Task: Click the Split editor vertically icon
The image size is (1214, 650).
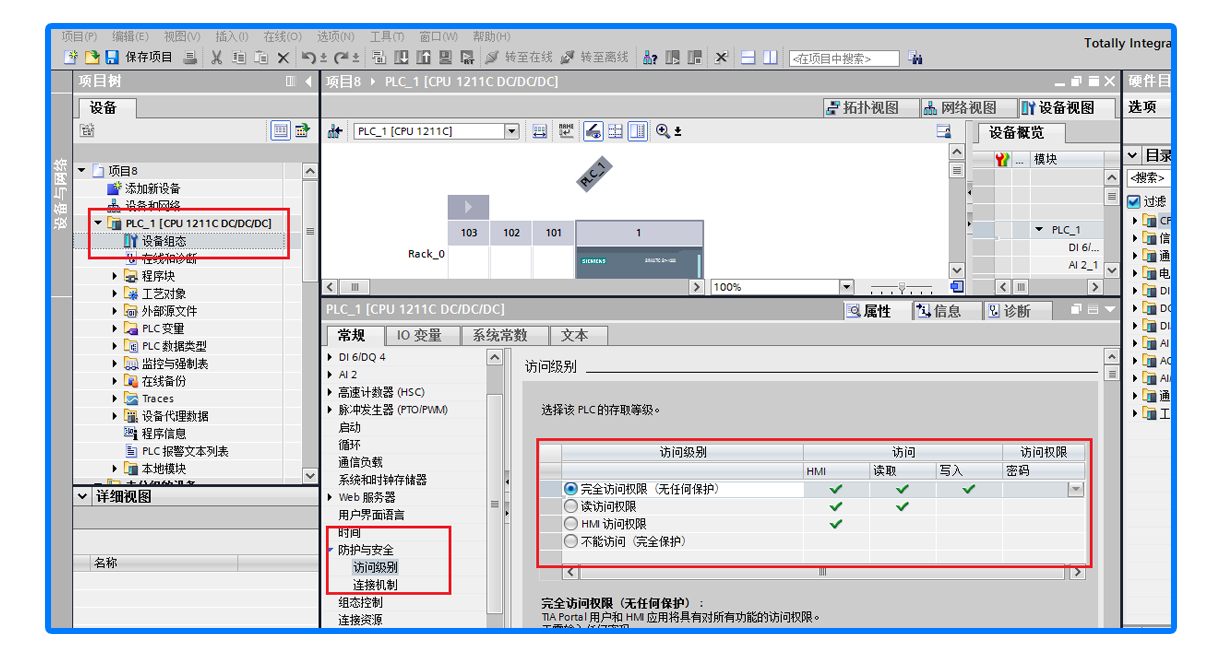Action: [770, 58]
